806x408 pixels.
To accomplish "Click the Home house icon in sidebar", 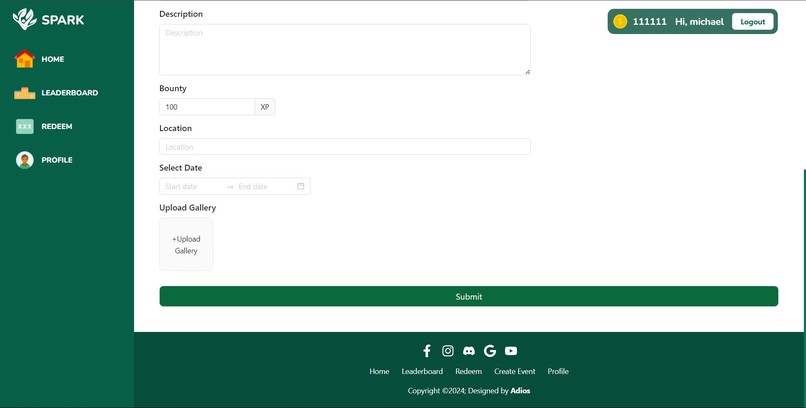I will [x=25, y=59].
